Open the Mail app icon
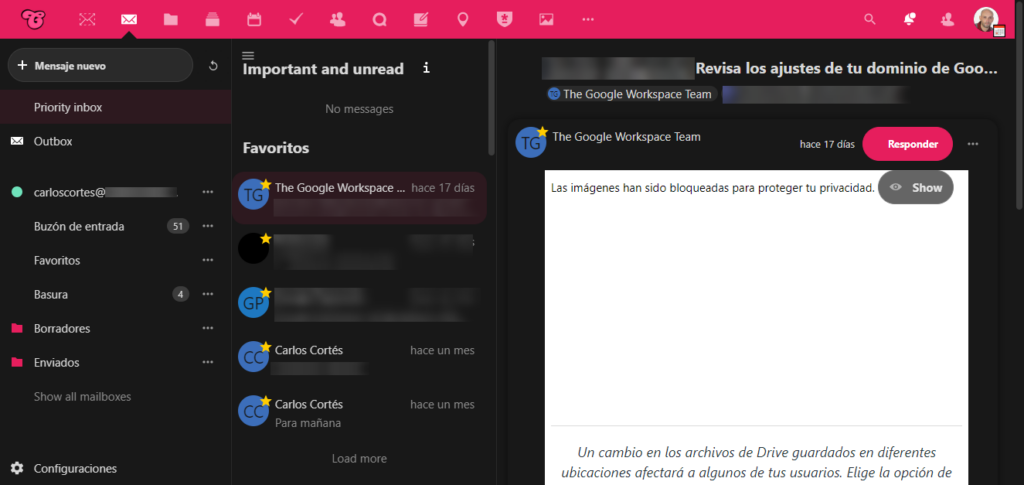Screen dimensions: 1024x485 [x=129, y=20]
